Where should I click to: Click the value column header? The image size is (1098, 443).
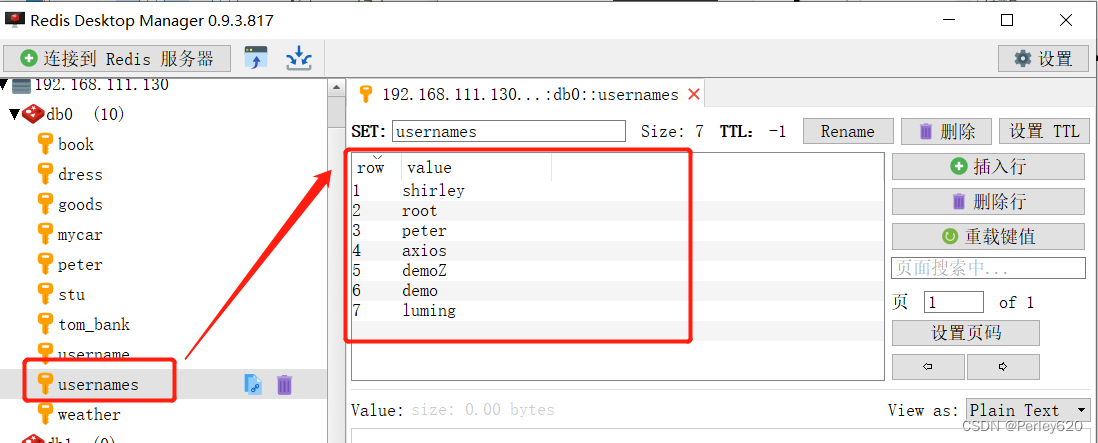(x=476, y=167)
